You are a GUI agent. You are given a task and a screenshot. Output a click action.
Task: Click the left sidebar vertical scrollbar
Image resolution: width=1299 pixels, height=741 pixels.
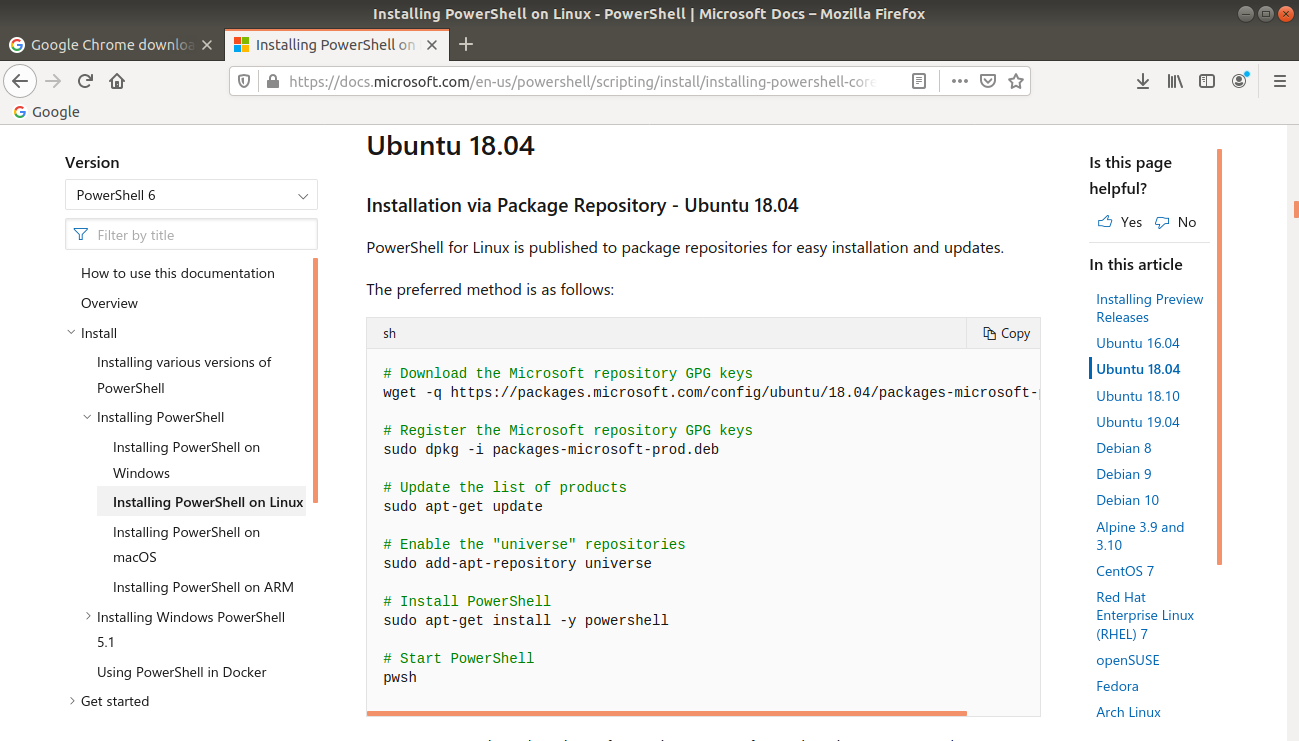point(316,380)
